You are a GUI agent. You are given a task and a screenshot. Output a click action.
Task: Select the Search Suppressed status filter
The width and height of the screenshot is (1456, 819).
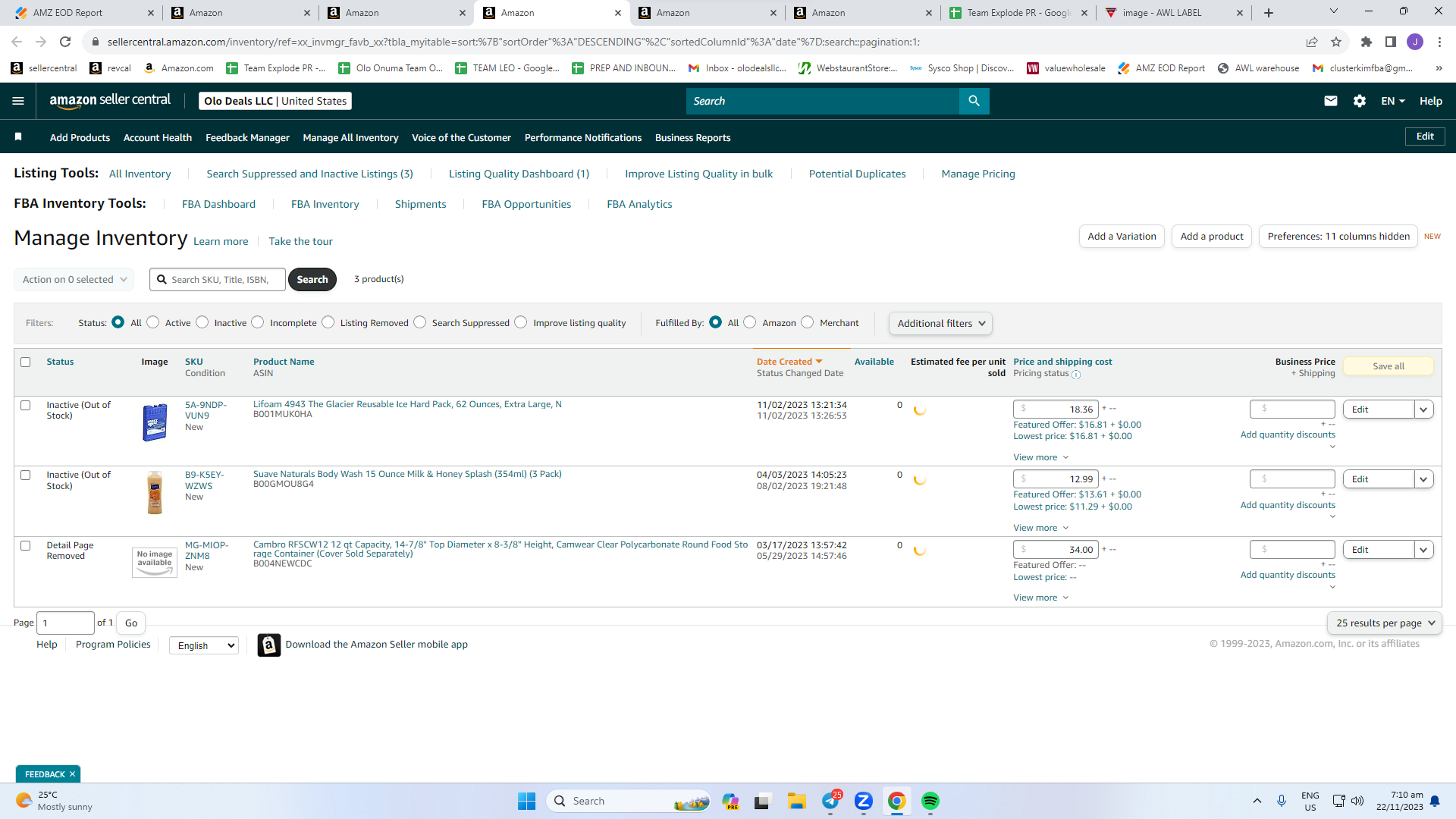(420, 322)
